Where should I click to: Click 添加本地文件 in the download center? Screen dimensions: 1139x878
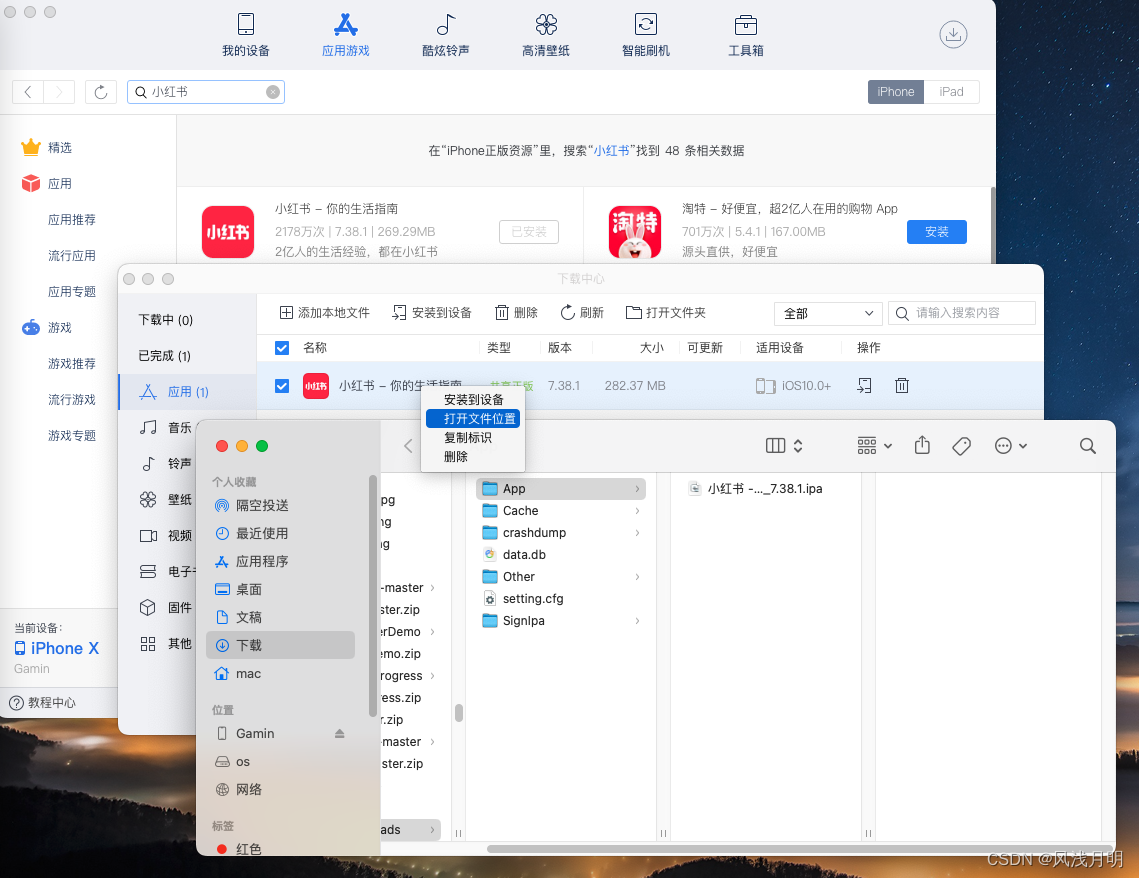(325, 313)
